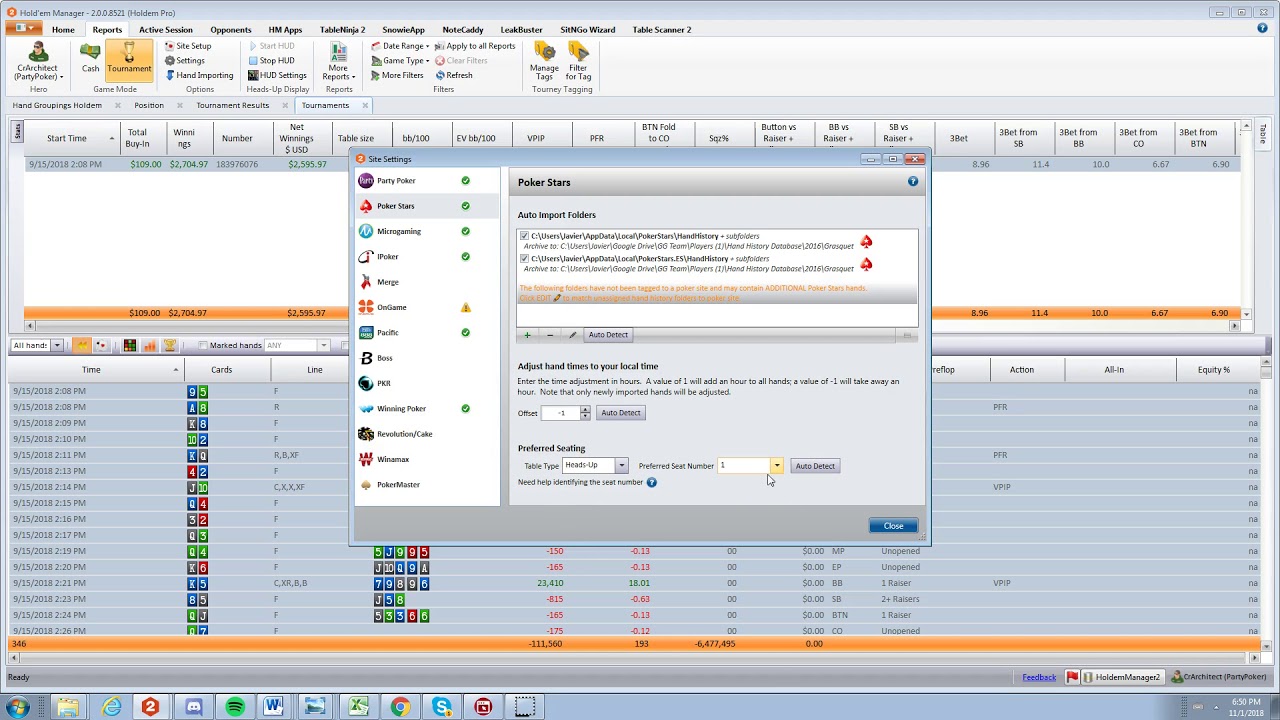Image resolution: width=1280 pixels, height=720 pixels.
Task: Open Skype from the taskbar
Action: click(x=442, y=707)
